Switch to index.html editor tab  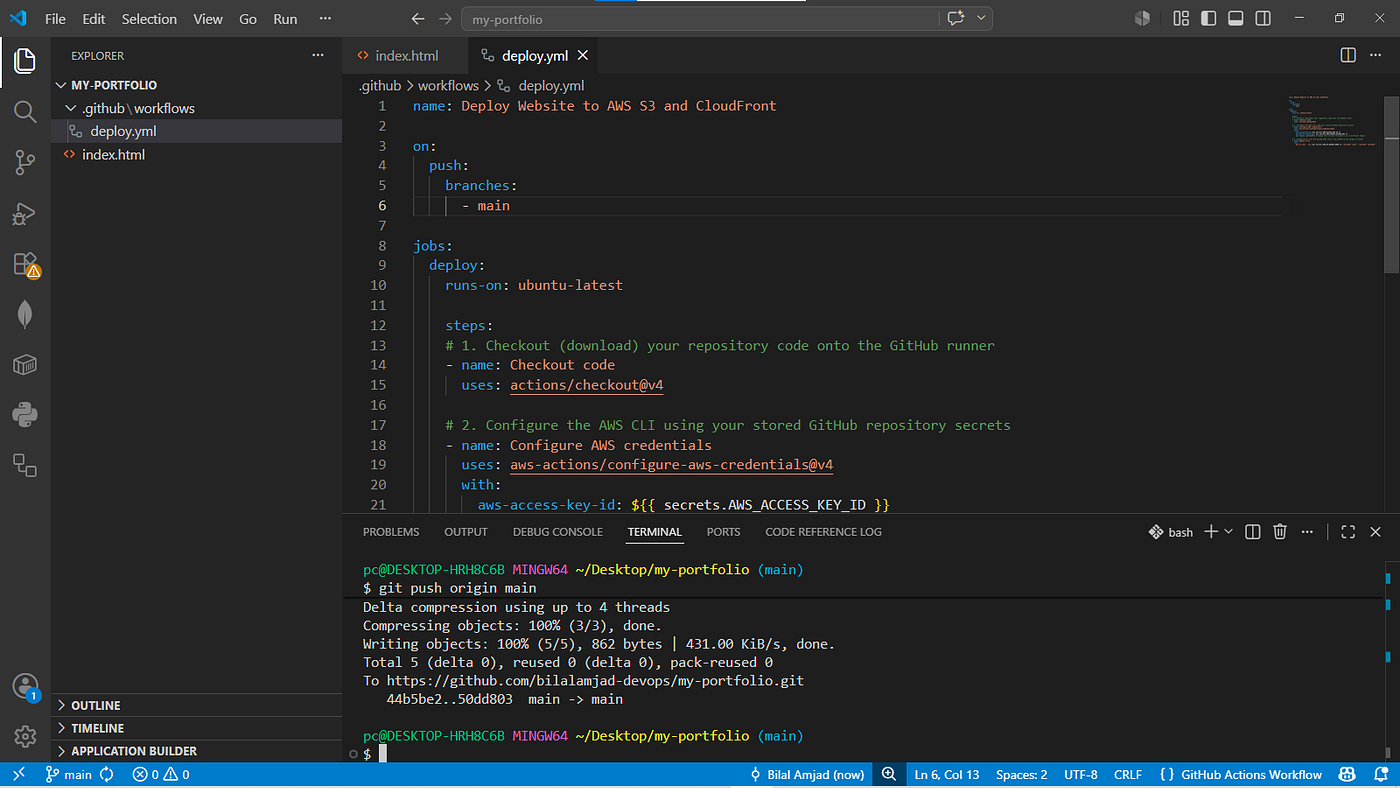click(x=407, y=55)
